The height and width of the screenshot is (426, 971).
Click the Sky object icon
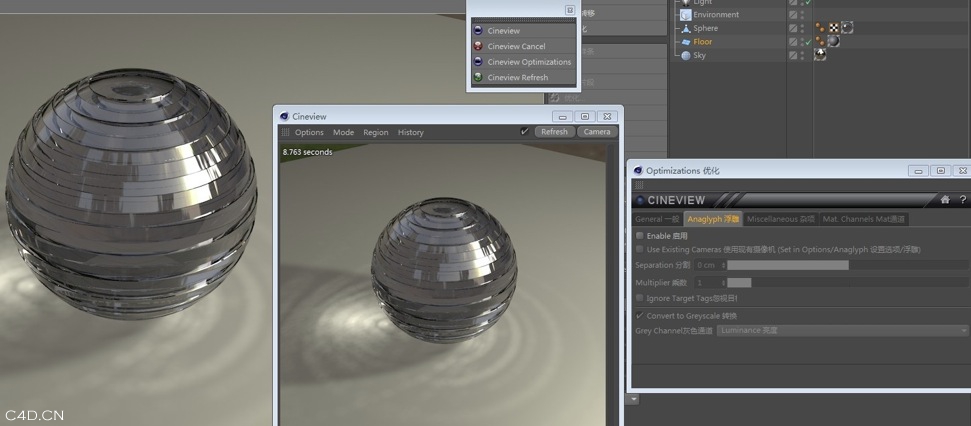[x=686, y=56]
